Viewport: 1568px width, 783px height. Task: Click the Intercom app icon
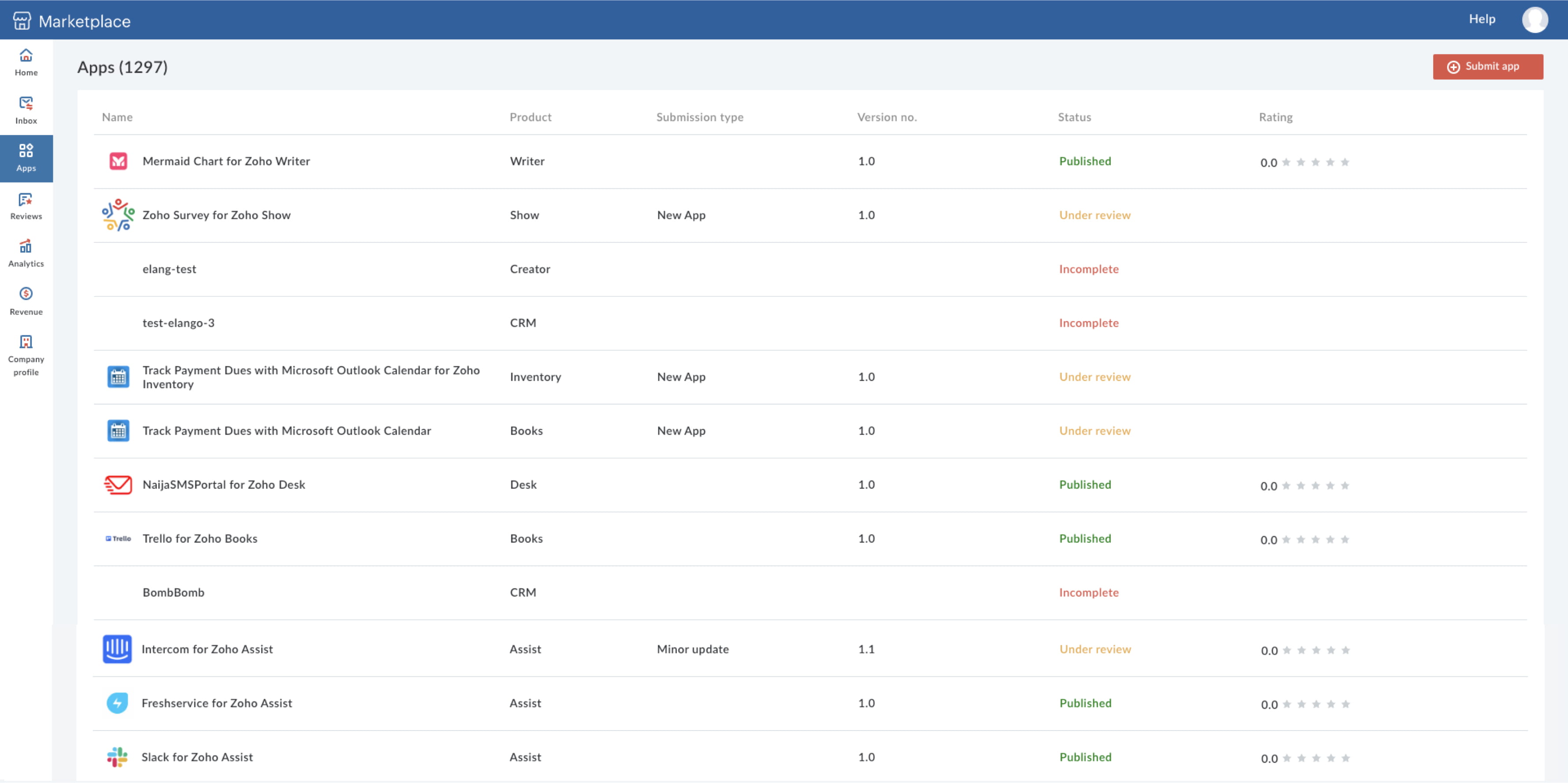point(118,649)
